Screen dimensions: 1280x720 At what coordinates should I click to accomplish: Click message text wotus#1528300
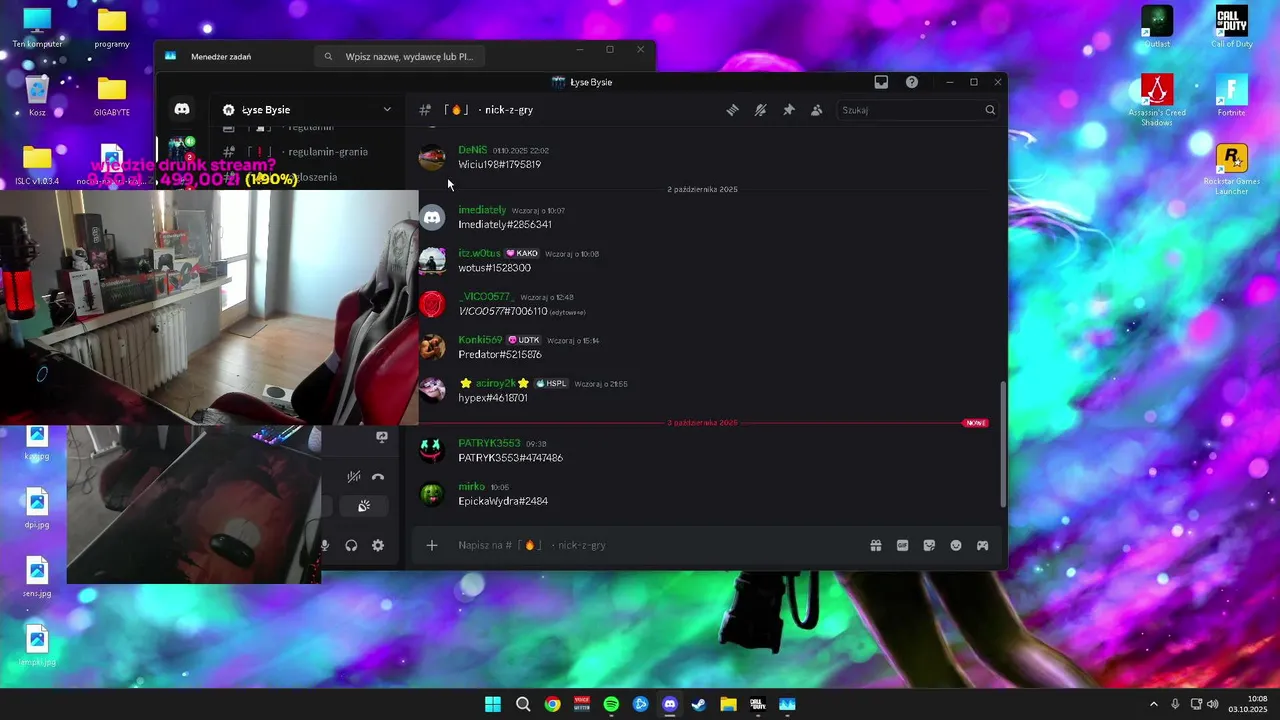click(494, 268)
